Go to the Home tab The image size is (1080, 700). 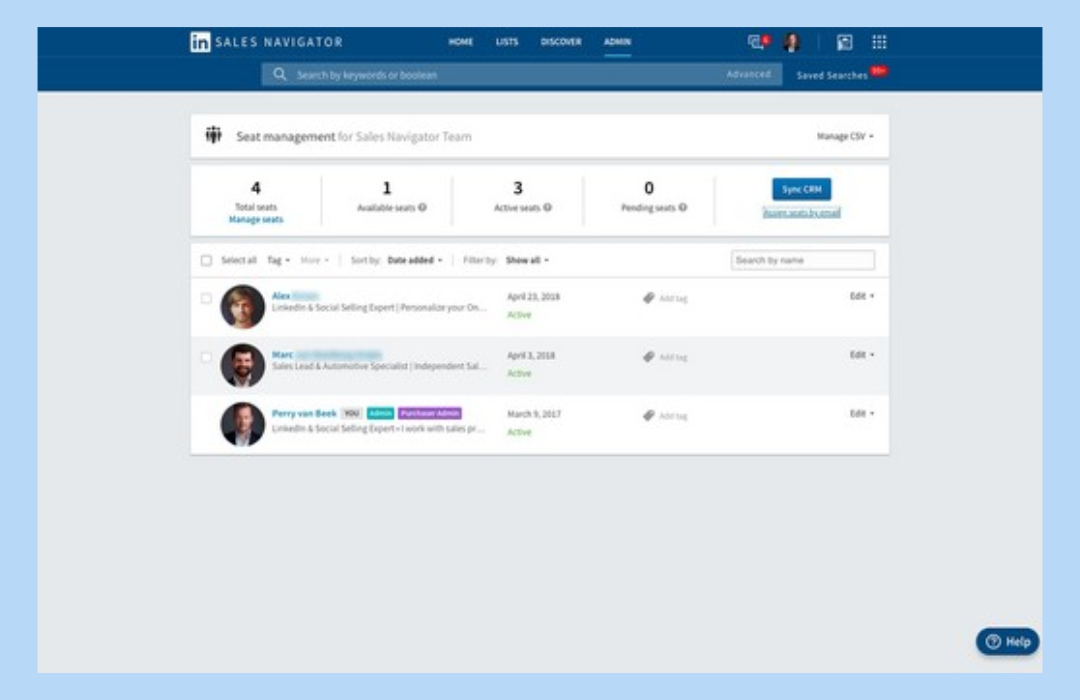click(x=461, y=42)
